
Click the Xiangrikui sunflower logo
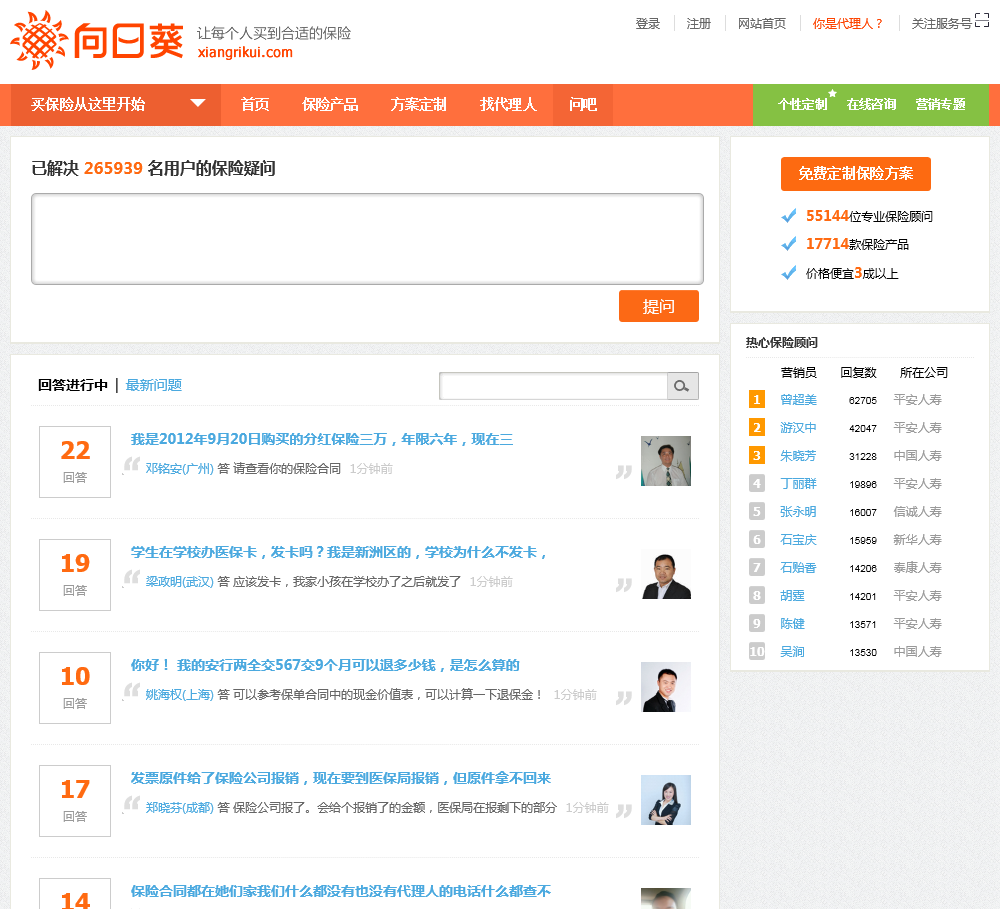coord(97,40)
